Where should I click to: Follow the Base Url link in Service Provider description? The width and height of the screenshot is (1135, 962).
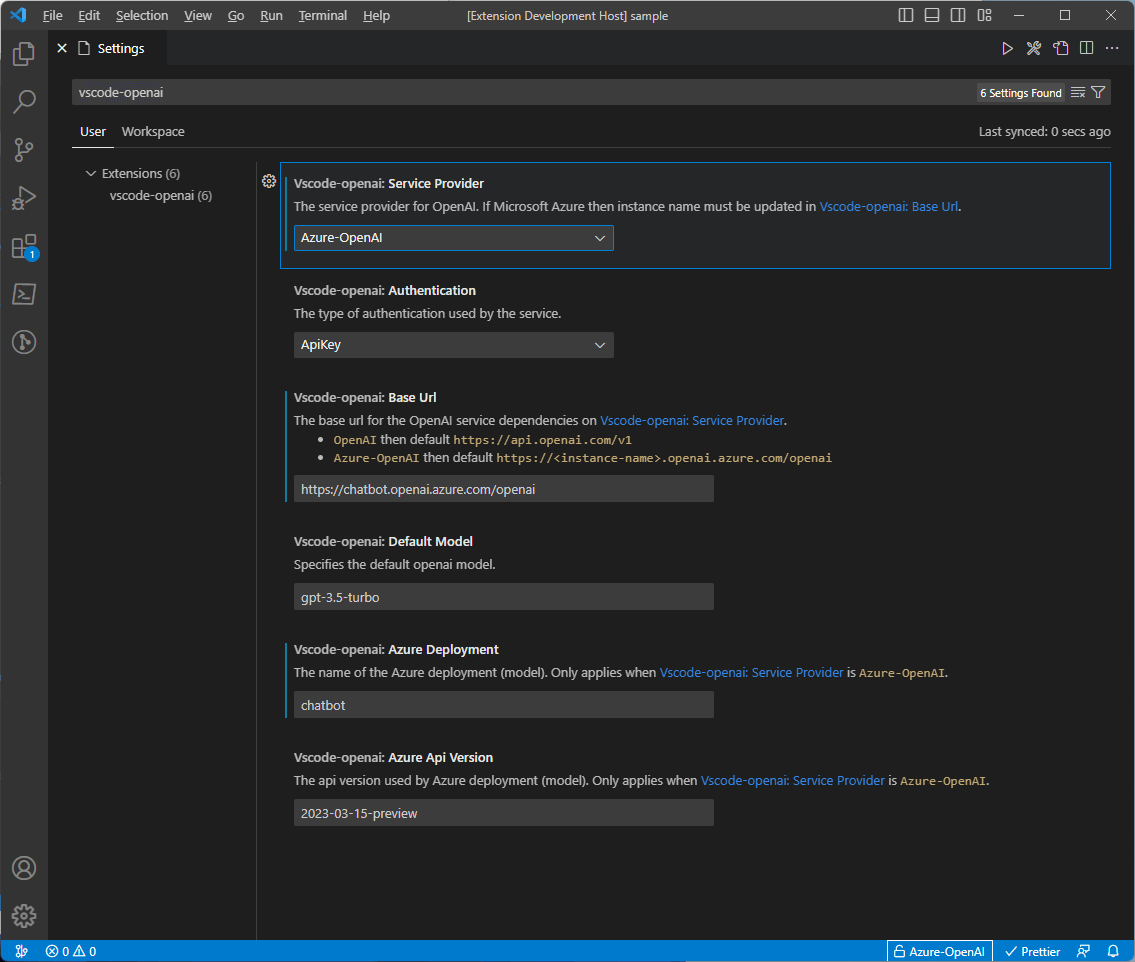coord(888,206)
